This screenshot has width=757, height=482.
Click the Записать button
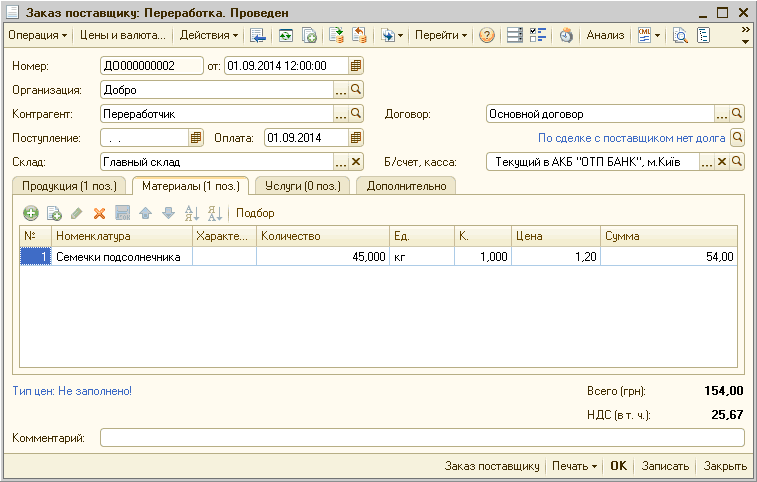point(665,466)
